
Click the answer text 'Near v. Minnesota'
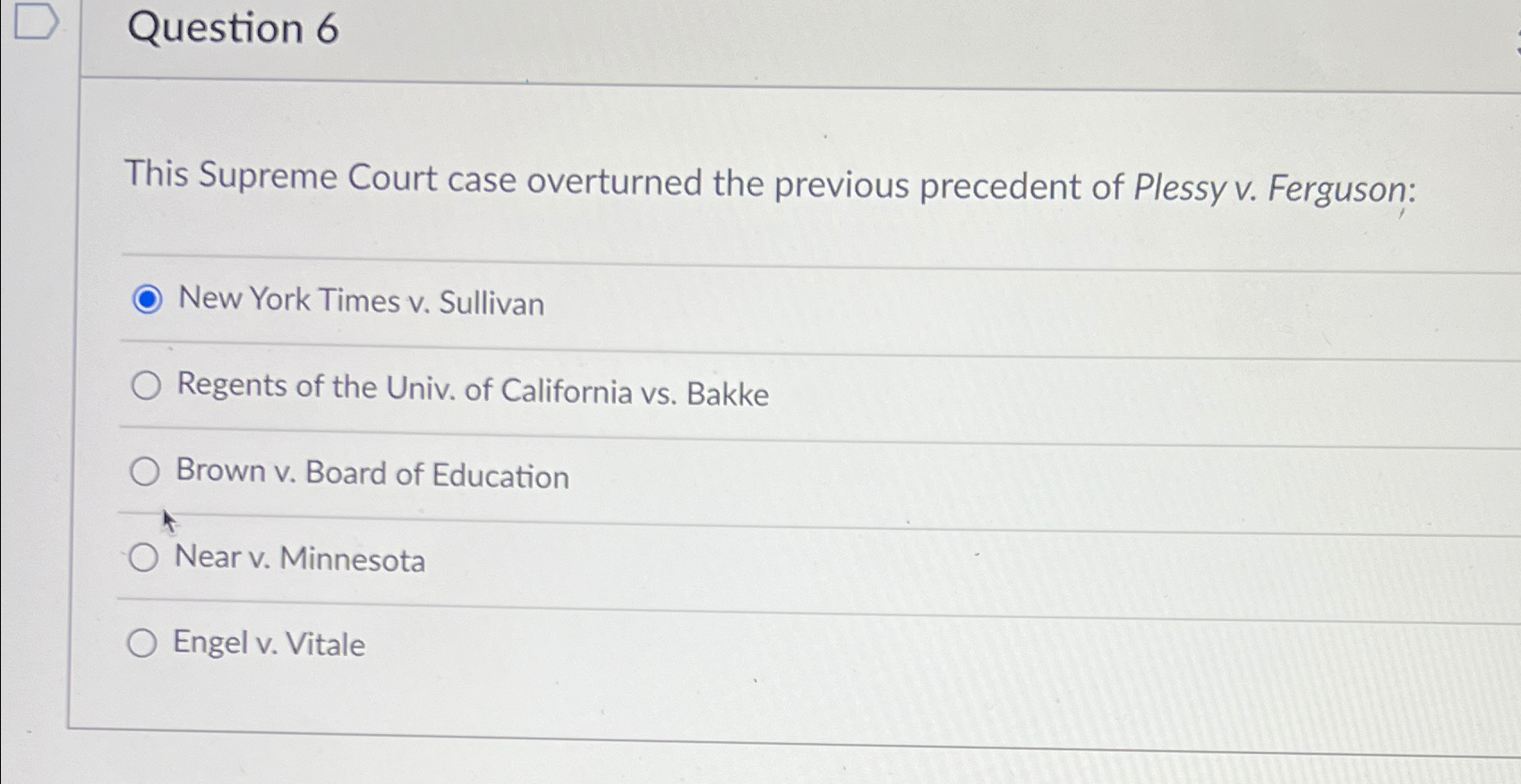click(300, 560)
